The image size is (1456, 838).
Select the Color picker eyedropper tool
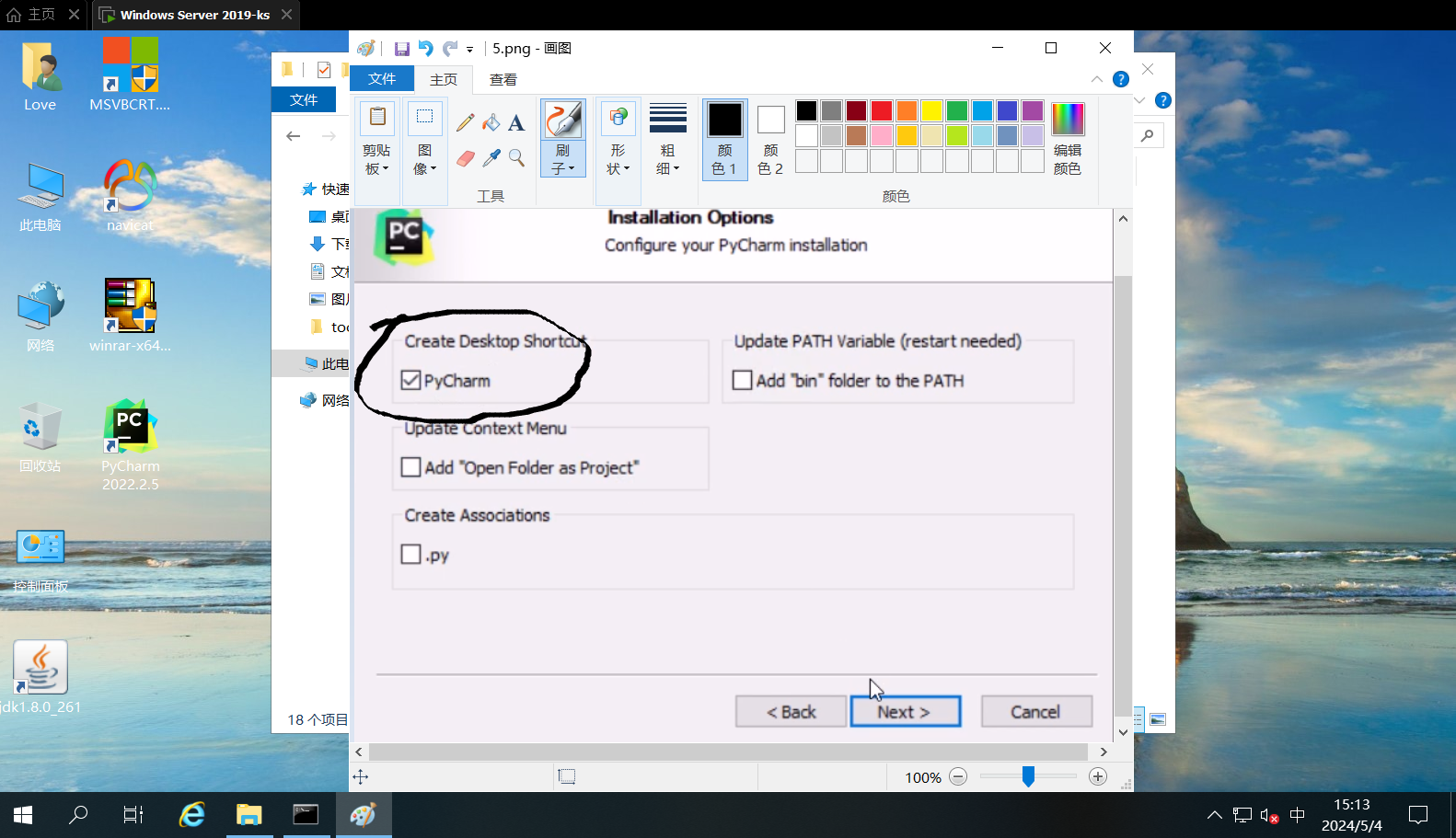491,158
